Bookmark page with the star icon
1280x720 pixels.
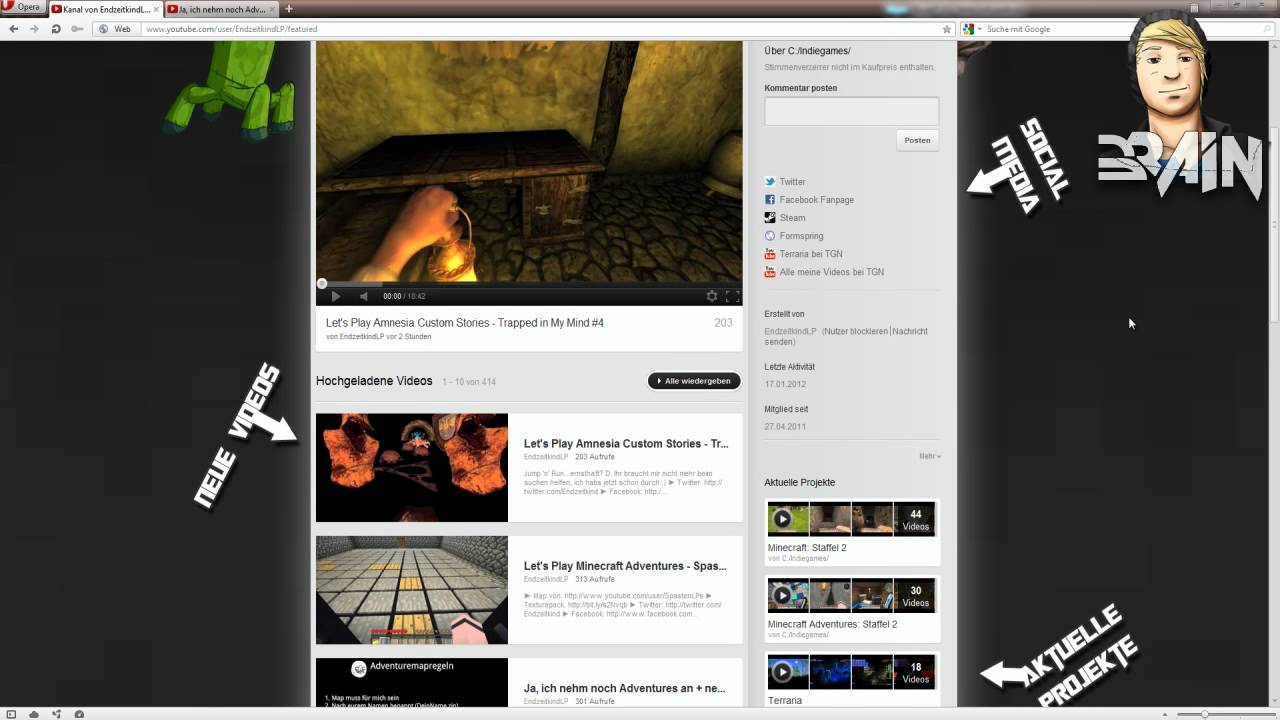click(x=947, y=29)
